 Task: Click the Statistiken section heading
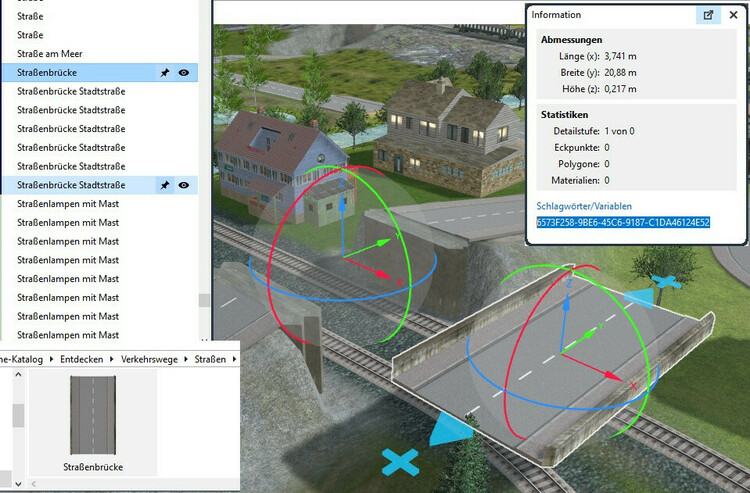click(564, 115)
